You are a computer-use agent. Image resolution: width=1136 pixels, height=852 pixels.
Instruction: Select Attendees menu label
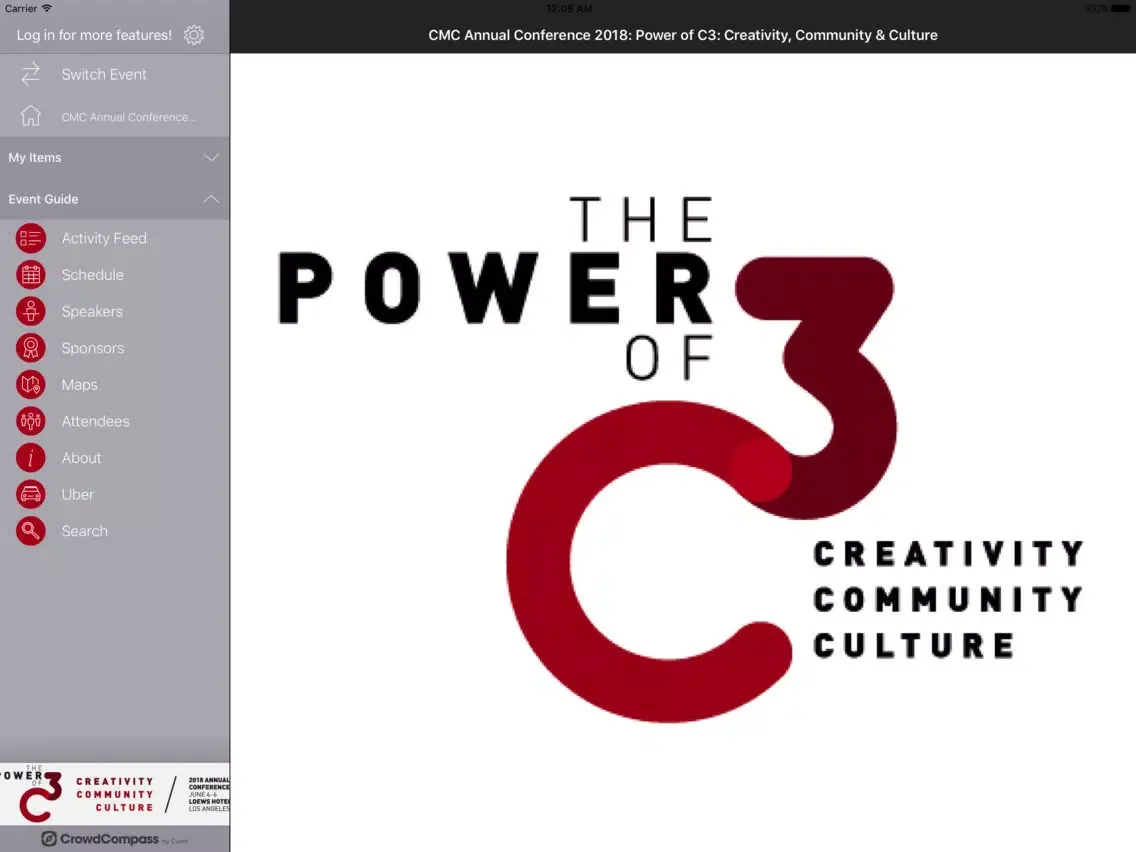96,421
